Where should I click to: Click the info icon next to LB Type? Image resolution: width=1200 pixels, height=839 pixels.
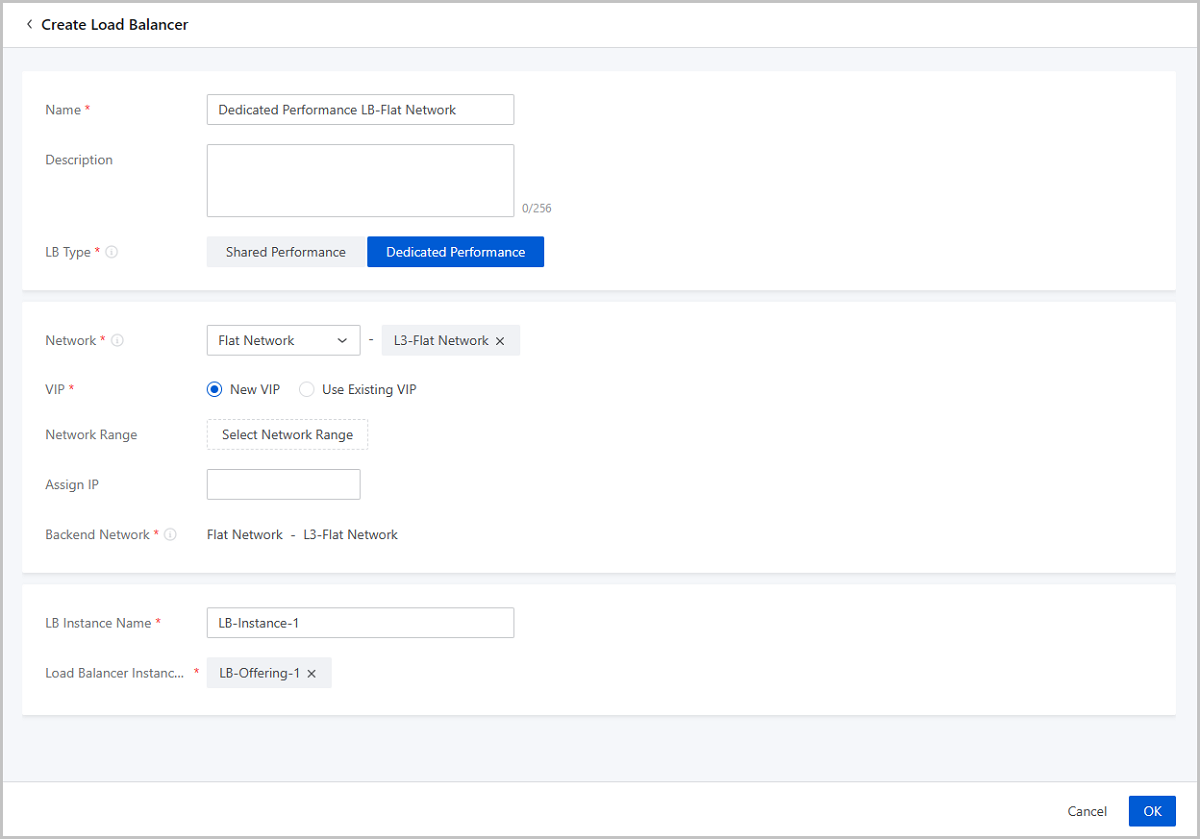112,252
